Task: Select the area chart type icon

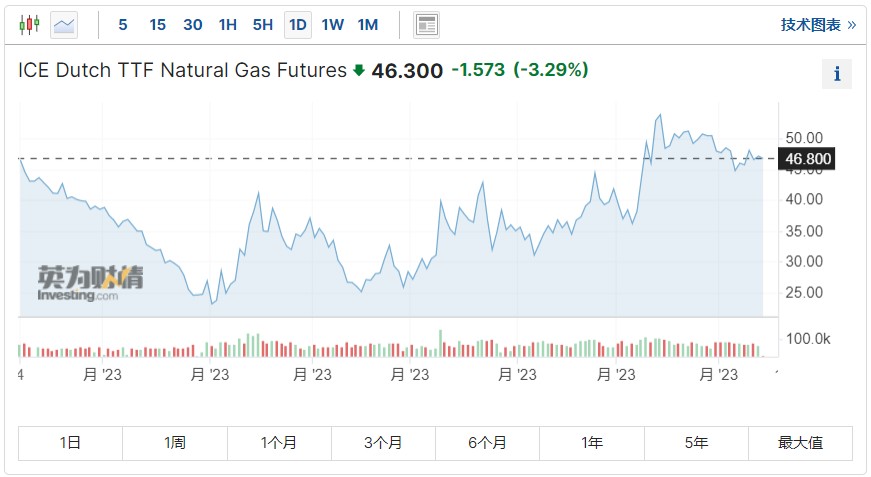Action: [65, 25]
